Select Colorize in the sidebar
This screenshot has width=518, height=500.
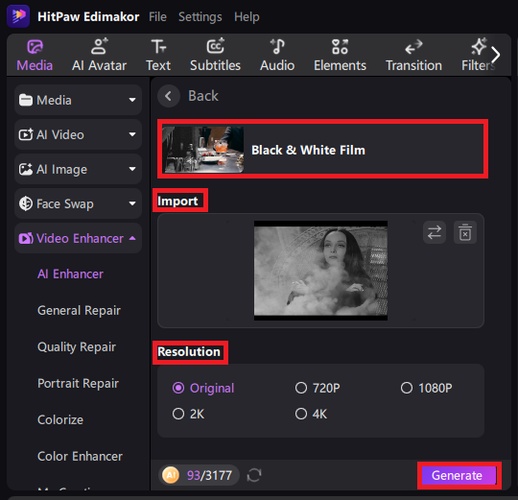(60, 420)
